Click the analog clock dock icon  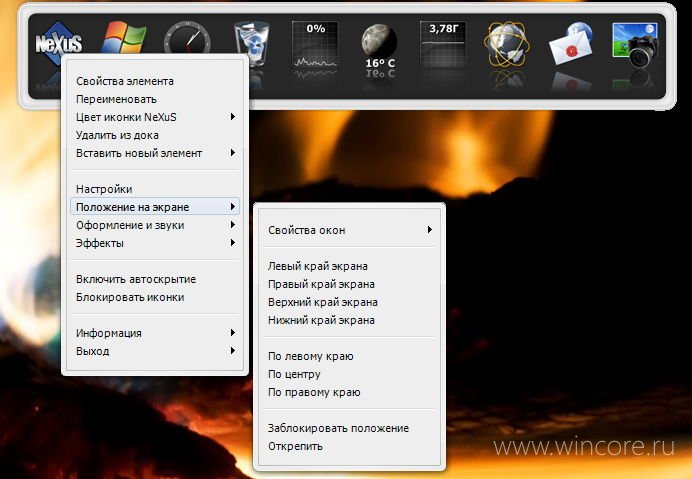tap(187, 41)
